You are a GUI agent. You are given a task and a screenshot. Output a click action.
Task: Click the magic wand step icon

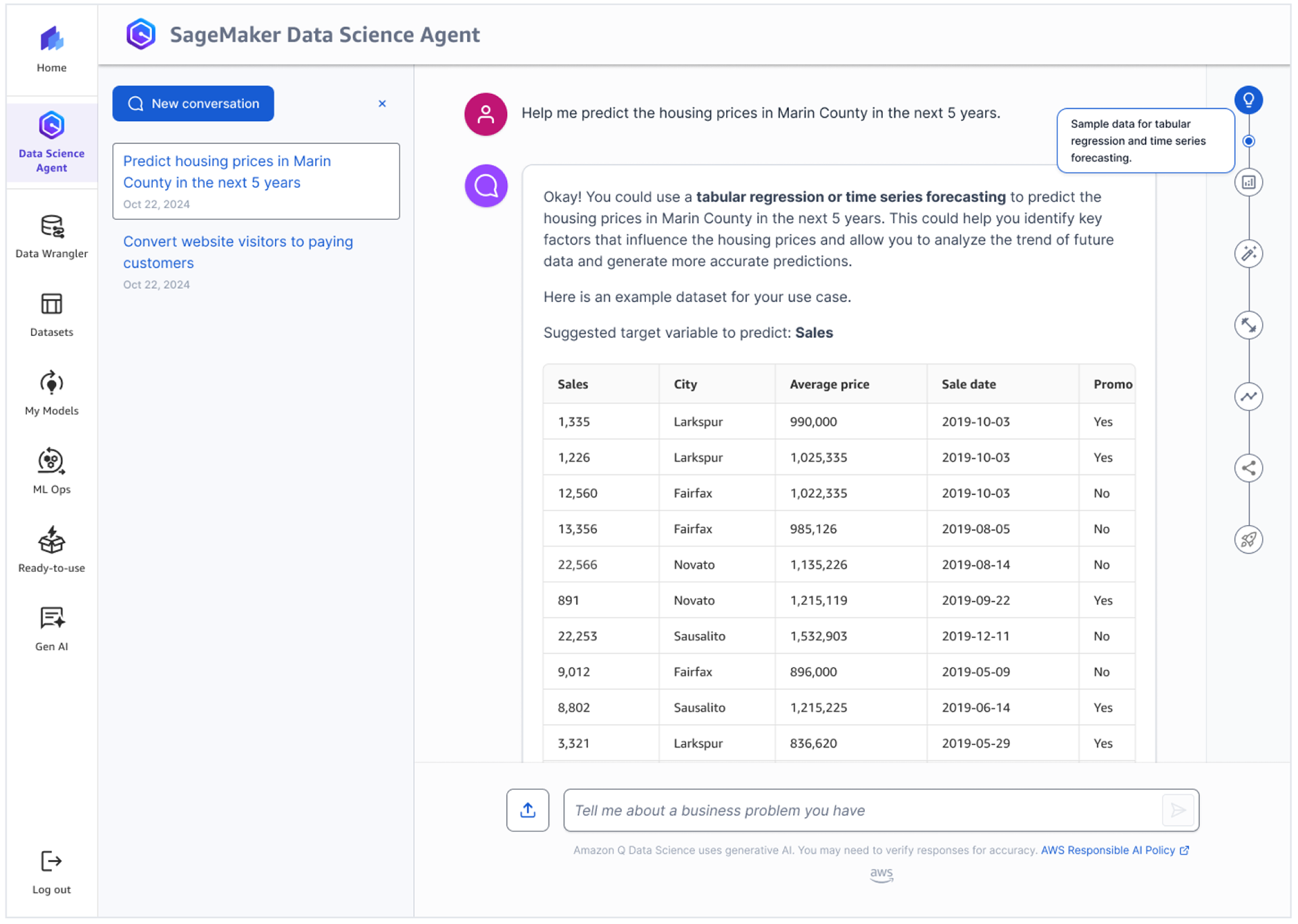[x=1248, y=254]
